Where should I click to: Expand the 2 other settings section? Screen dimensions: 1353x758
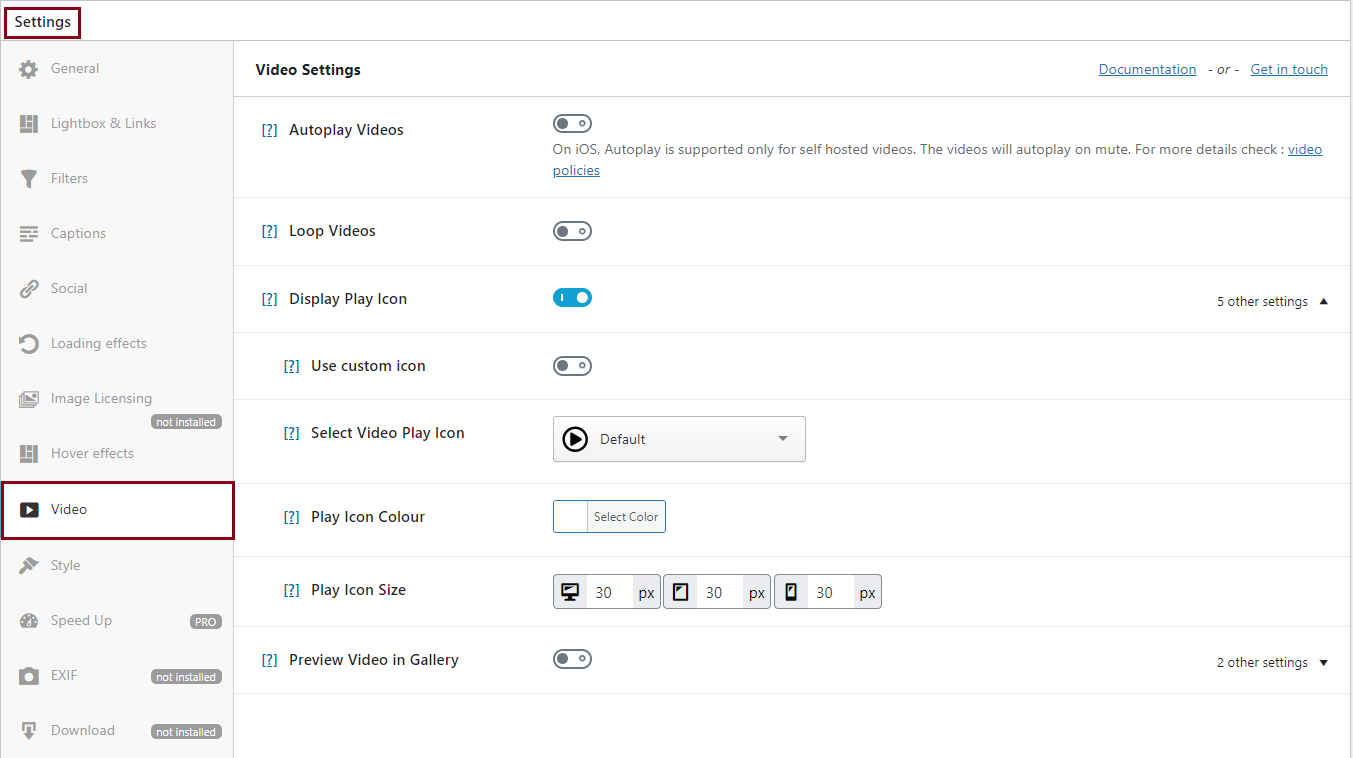[x=1272, y=662]
